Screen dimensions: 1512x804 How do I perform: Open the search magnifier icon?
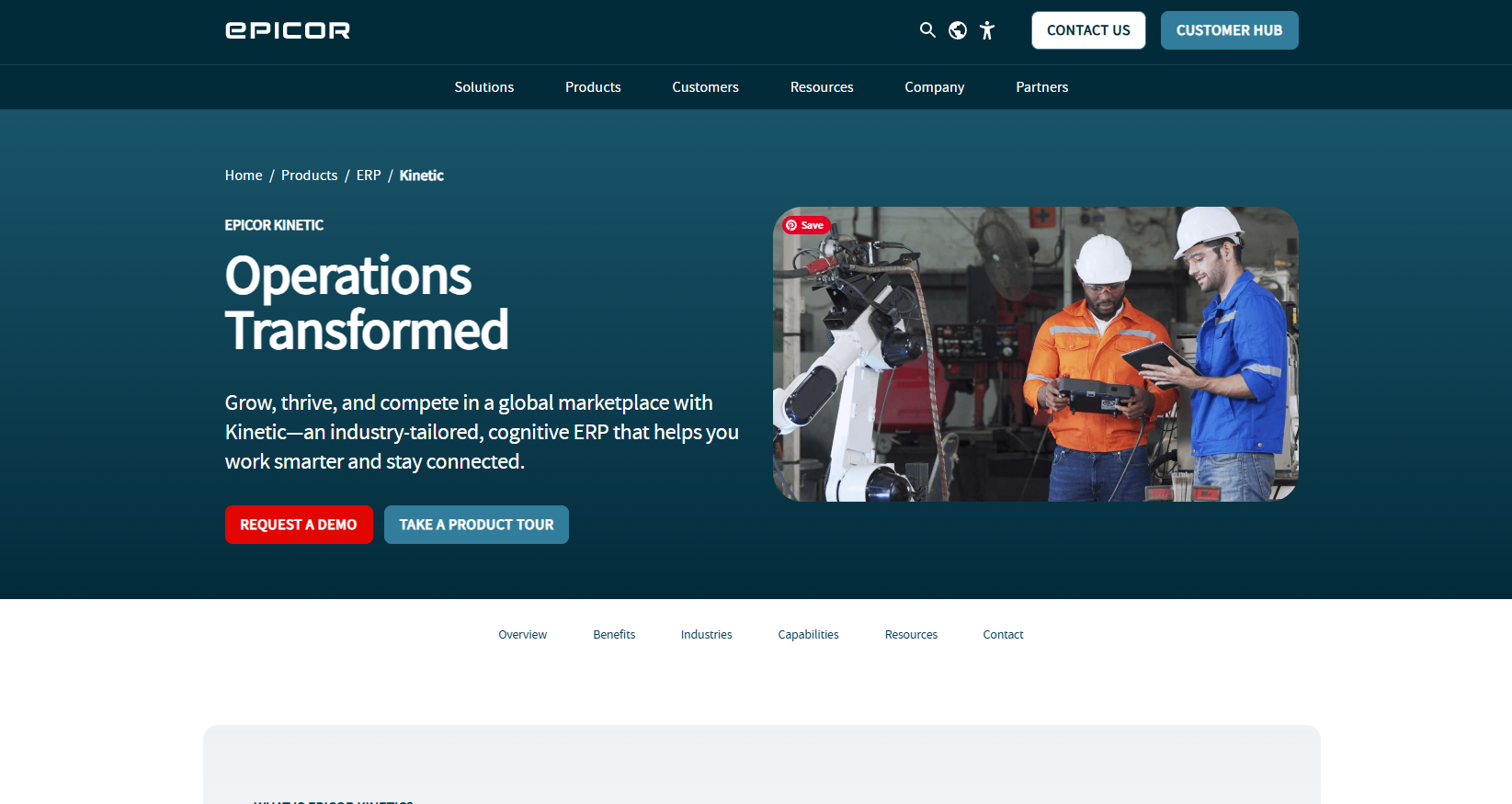tap(927, 30)
